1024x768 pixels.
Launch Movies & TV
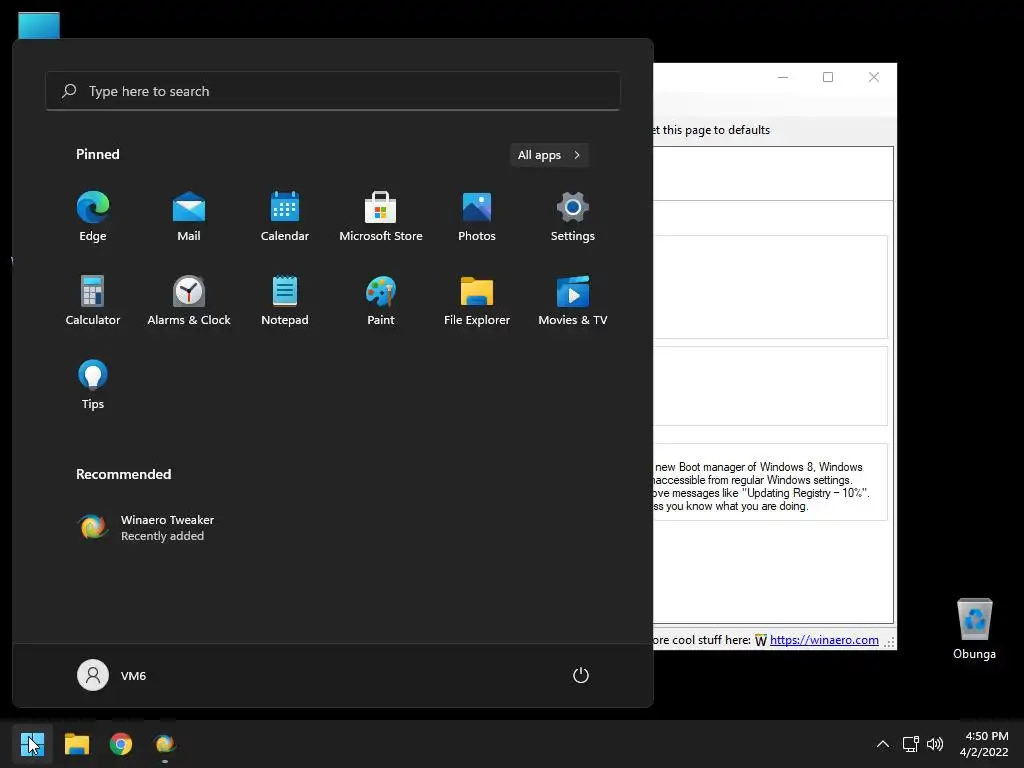pos(573,301)
